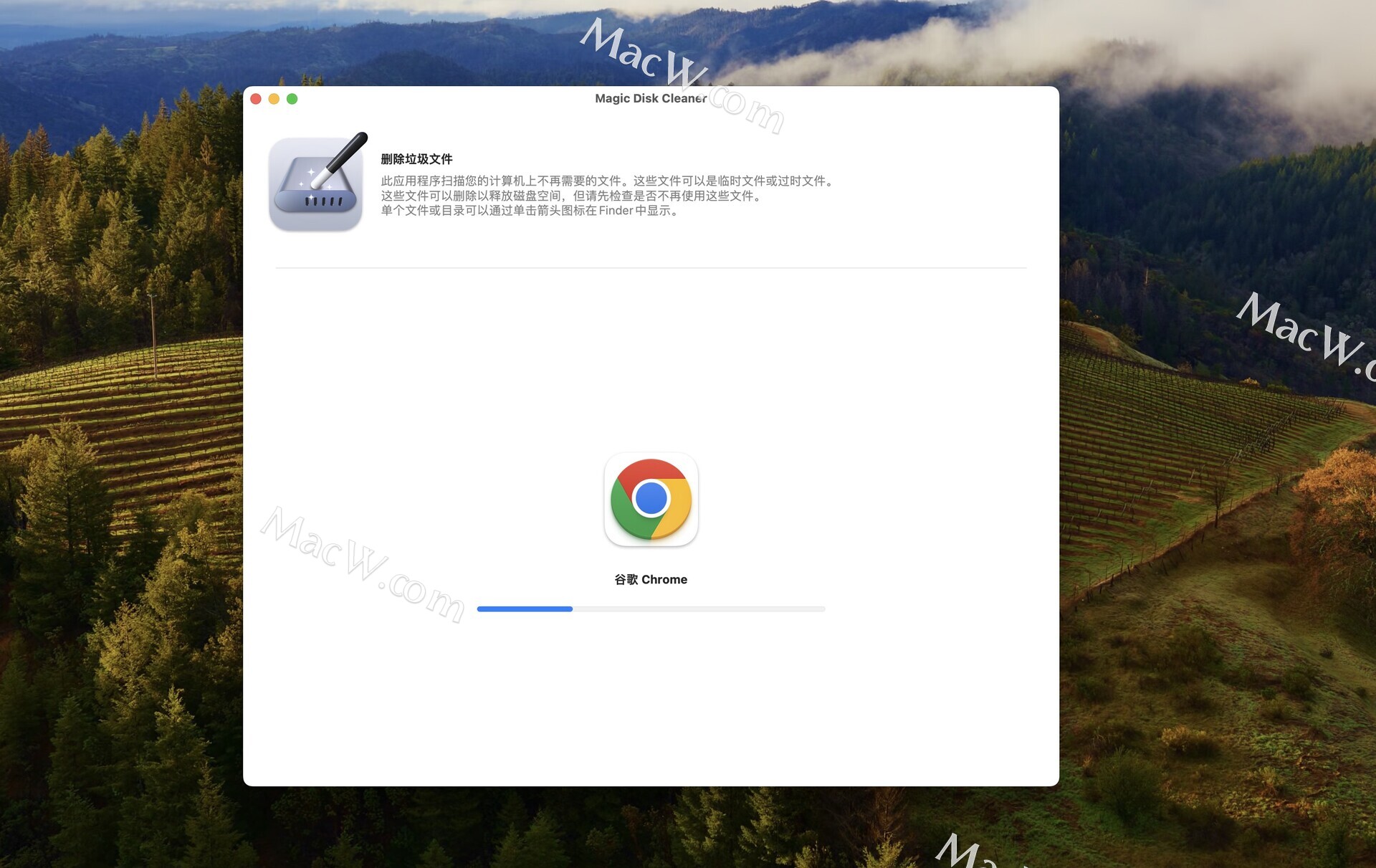Close the Magic Disk Cleaner window
This screenshot has height=868, width=1376.
point(256,99)
